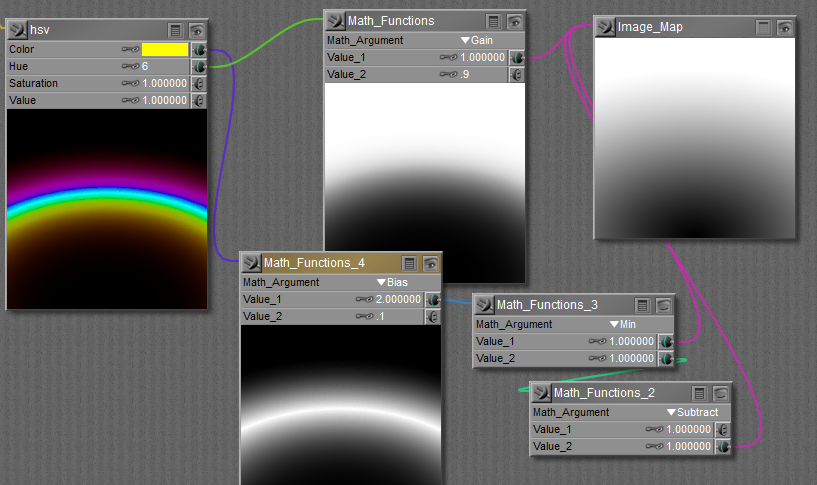Toggle the hsv node preview eye
The height and width of the screenshot is (485, 817).
tap(196, 30)
